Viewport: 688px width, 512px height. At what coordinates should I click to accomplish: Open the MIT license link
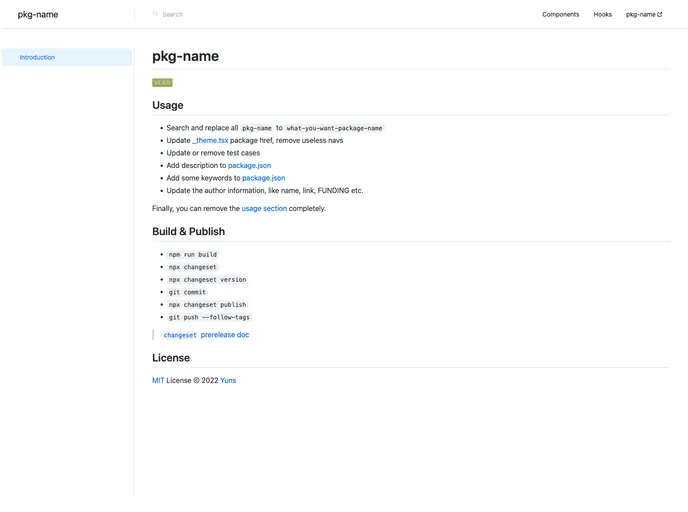158,380
